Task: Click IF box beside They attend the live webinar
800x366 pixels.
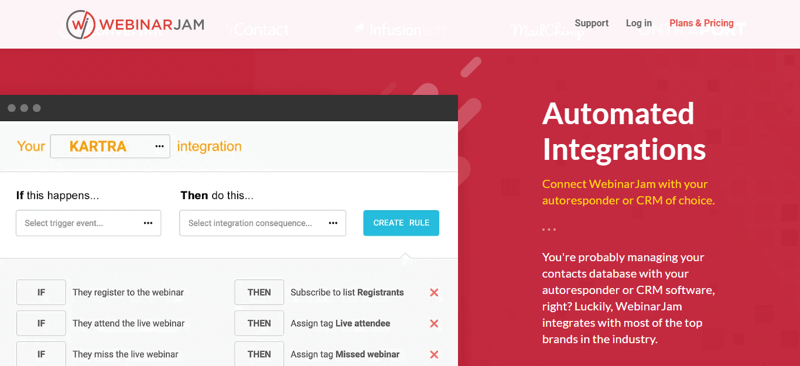Action: [41, 323]
